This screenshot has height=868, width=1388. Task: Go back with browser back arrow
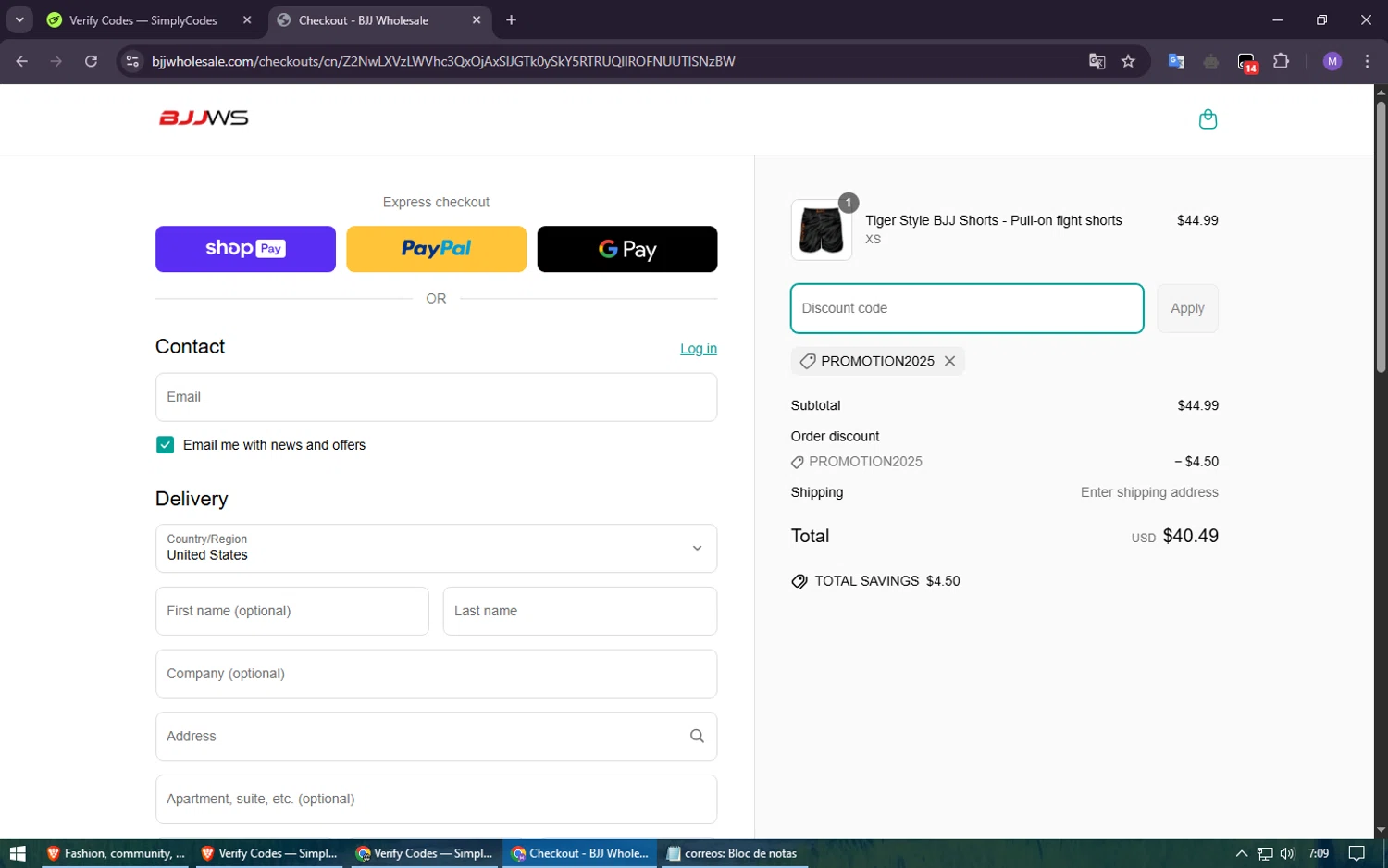22,61
